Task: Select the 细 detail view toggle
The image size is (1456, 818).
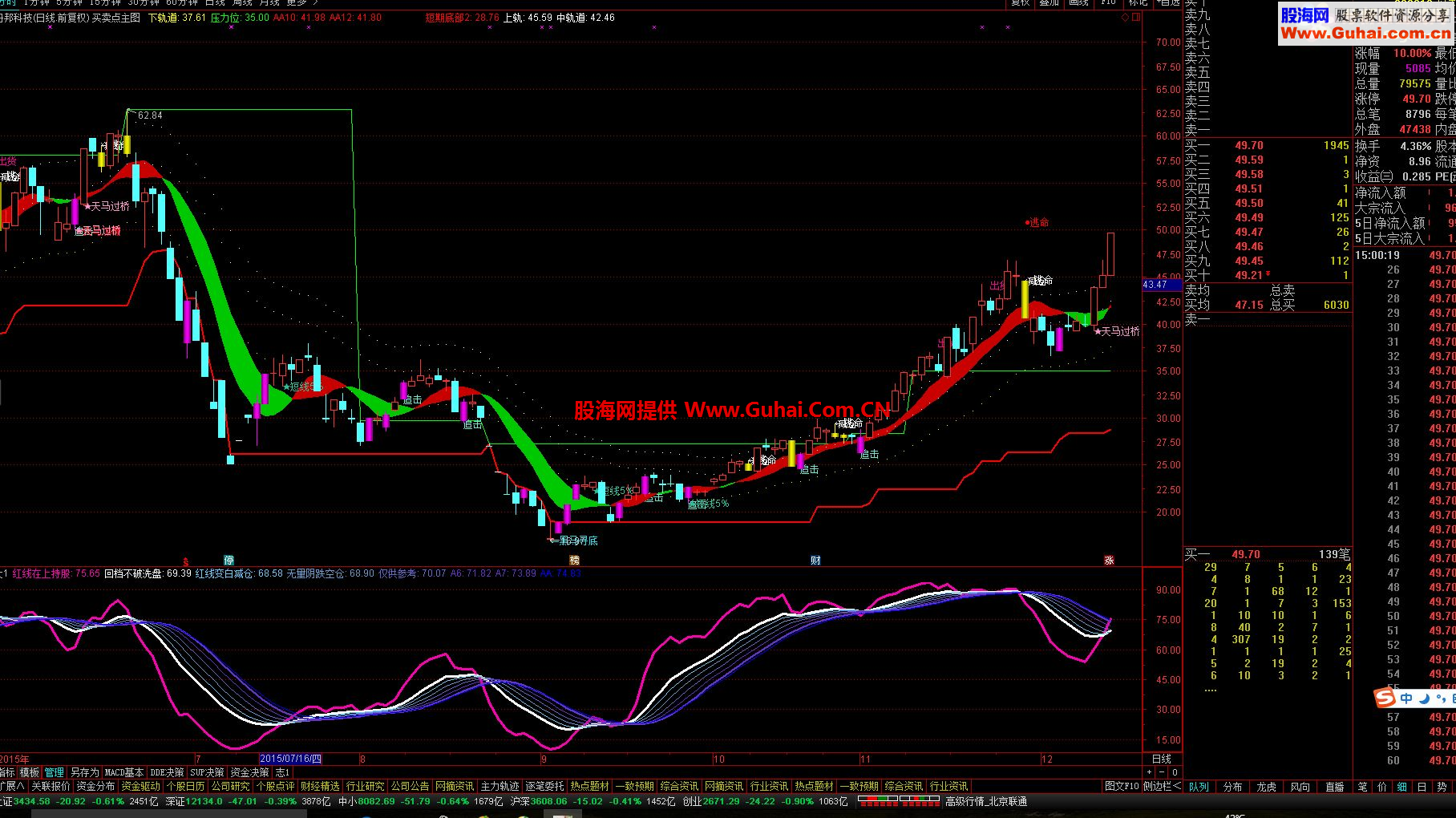Action: pyautogui.click(x=1402, y=787)
